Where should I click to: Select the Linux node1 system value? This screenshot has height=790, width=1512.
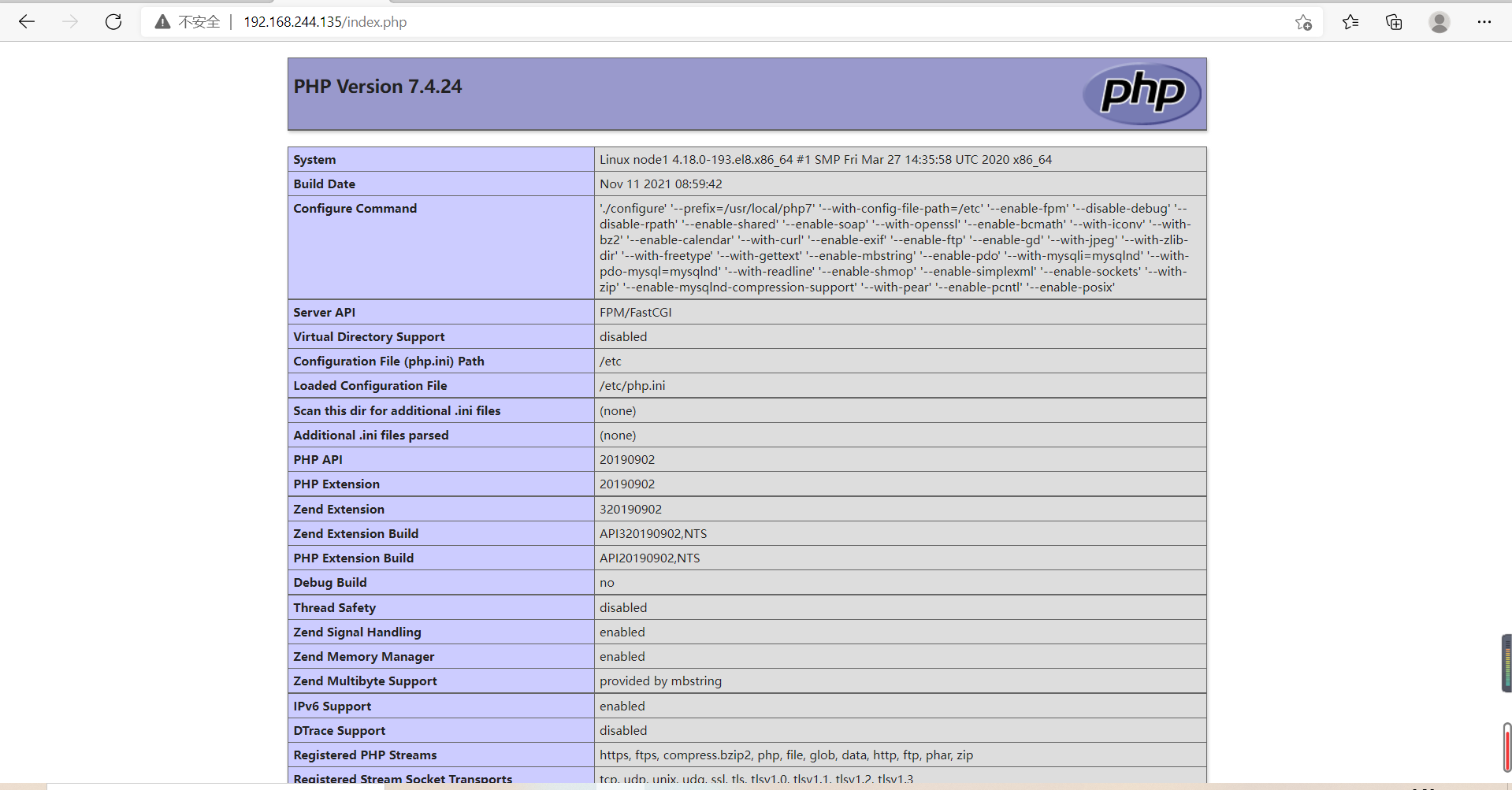[x=825, y=159]
